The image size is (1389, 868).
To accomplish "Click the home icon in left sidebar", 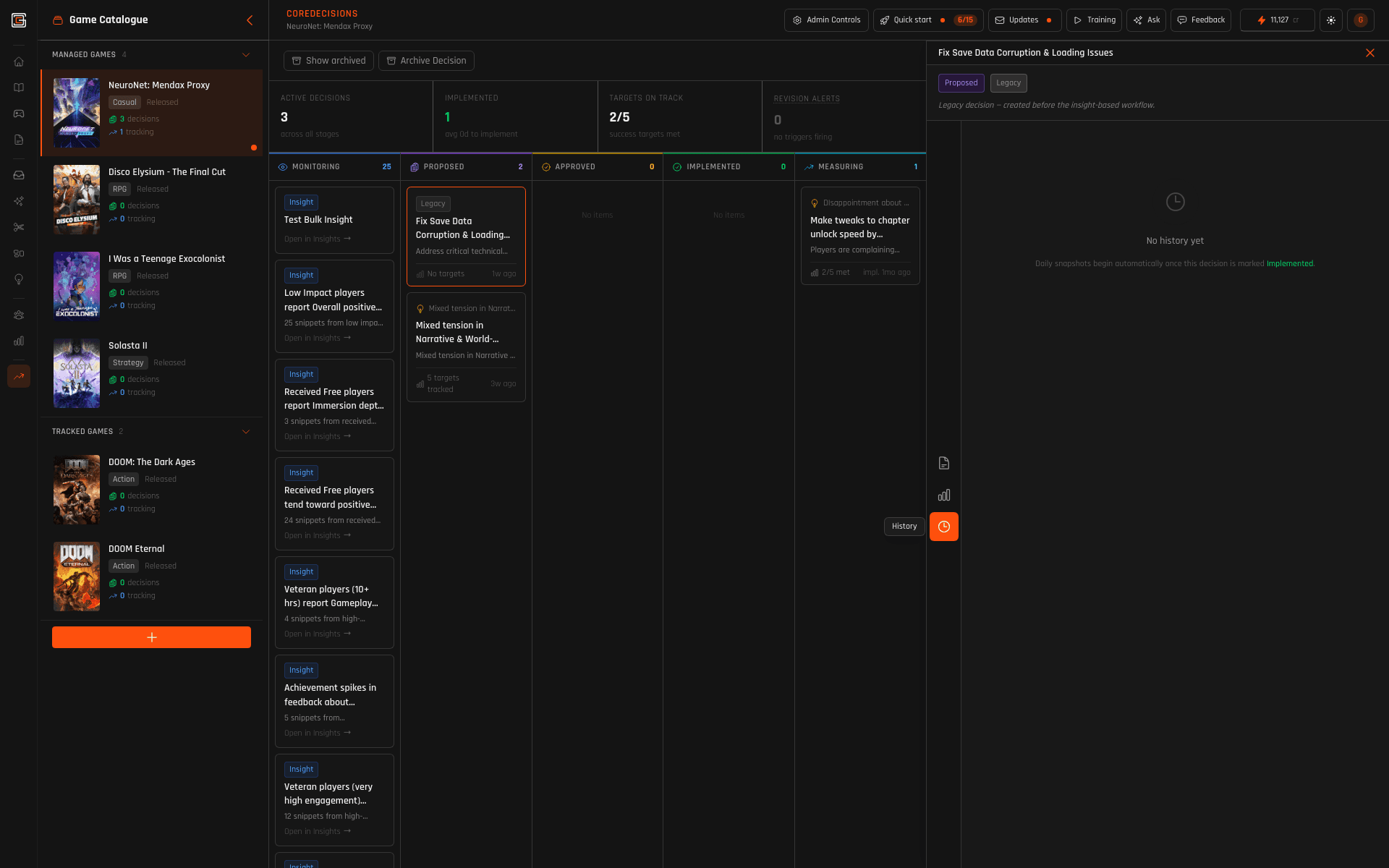I will tap(19, 61).
